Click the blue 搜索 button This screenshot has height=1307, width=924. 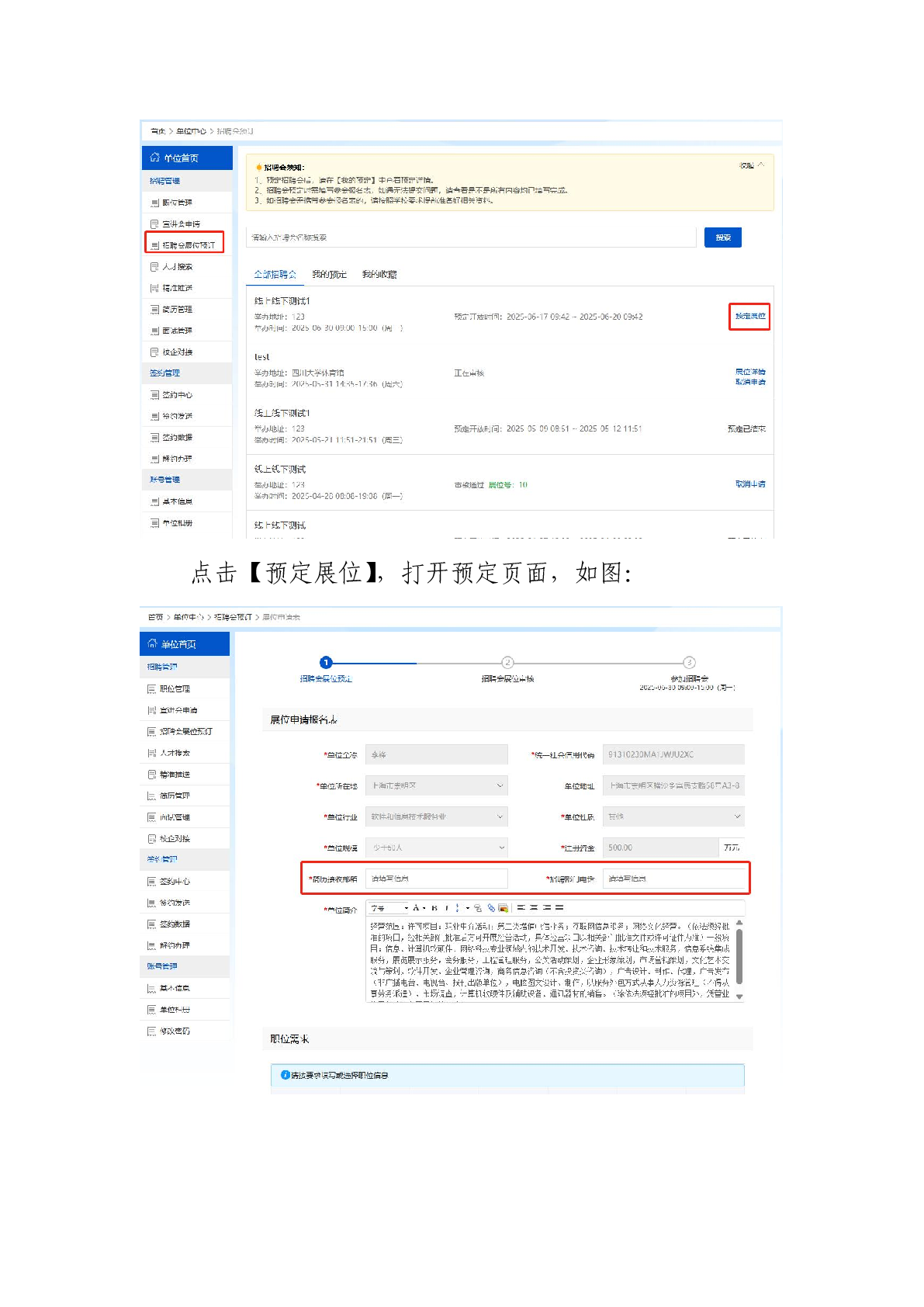point(722,237)
